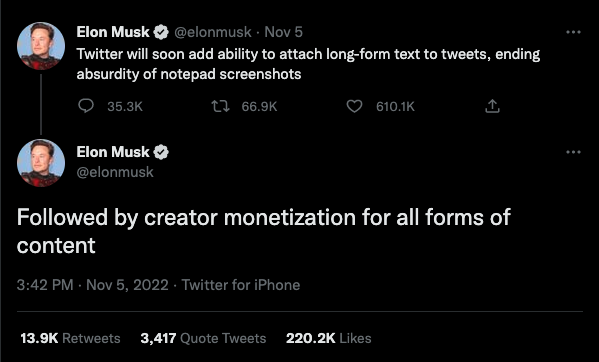Click Elon Musk name on first tweet
Screen dimensions: 599x362
tap(113, 32)
